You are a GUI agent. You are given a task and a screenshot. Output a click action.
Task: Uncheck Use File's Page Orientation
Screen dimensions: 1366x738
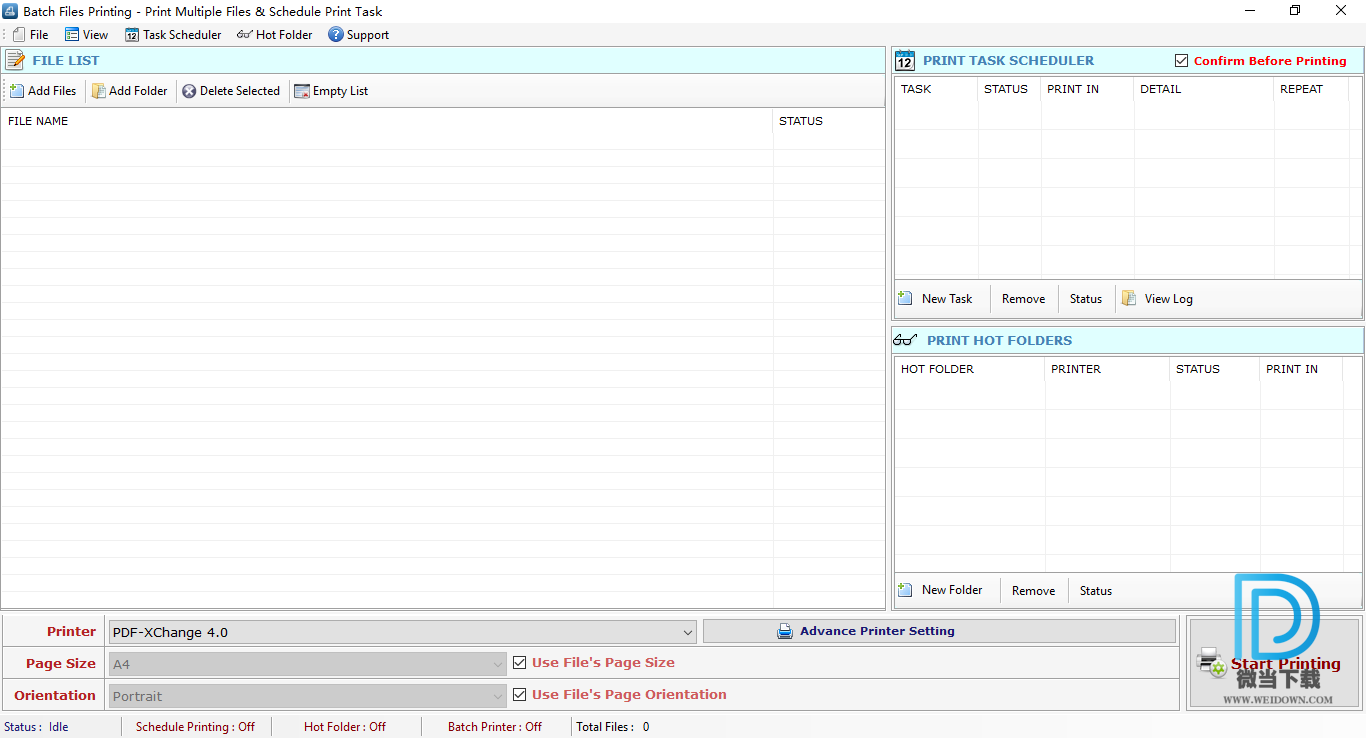[x=519, y=694]
